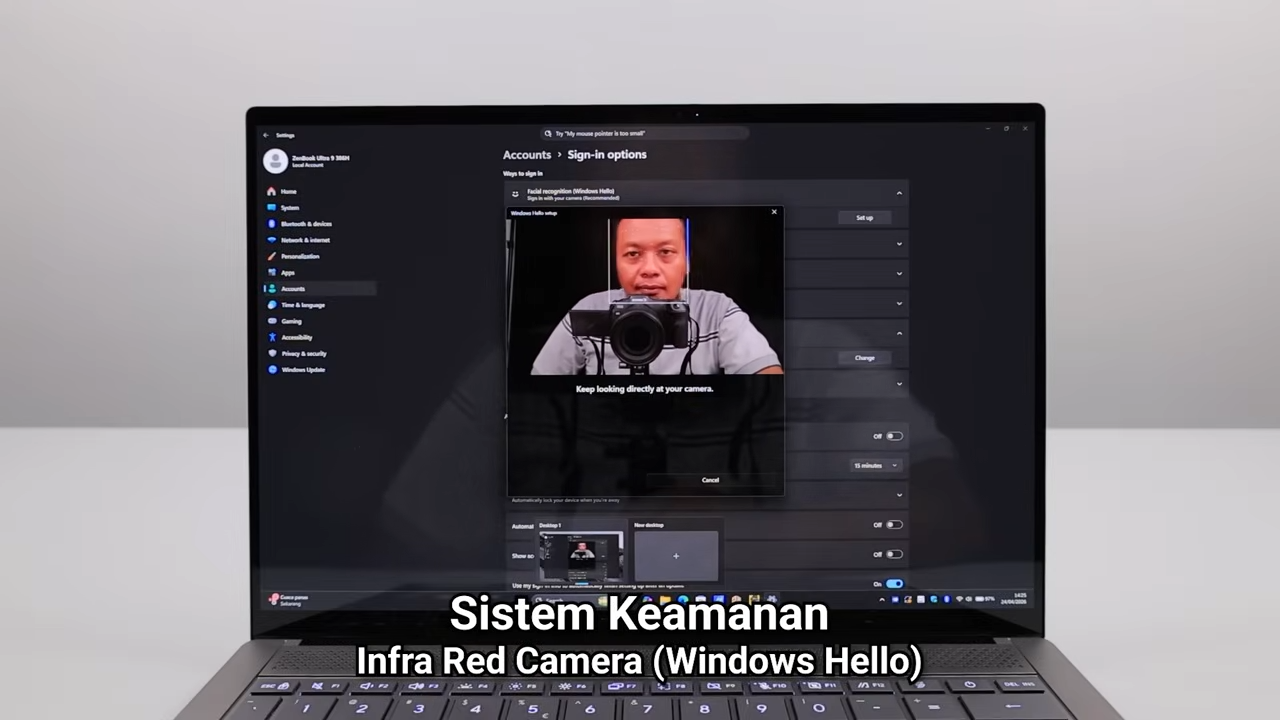Open the 15 minutes dropdown
Image resolution: width=1280 pixels, height=720 pixels.
[876, 466]
